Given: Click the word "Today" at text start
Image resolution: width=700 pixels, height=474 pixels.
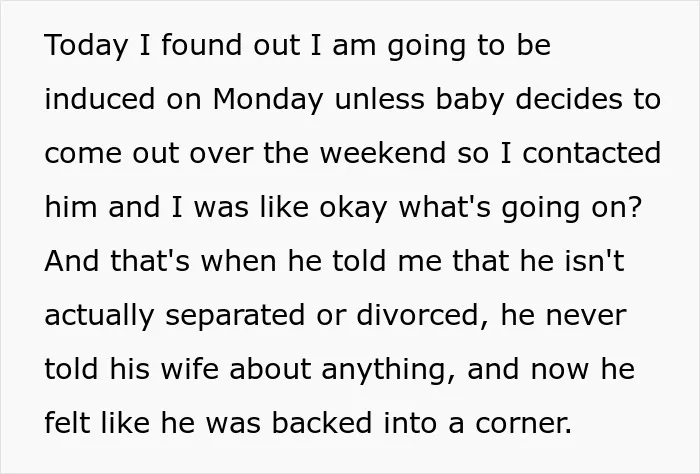Looking at the screenshot, I should pyautogui.click(x=86, y=46).
